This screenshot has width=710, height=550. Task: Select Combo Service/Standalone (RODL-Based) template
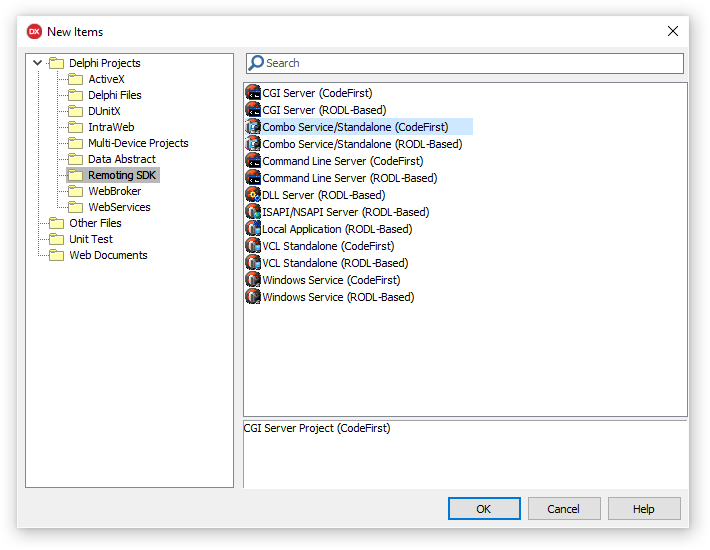(362, 144)
